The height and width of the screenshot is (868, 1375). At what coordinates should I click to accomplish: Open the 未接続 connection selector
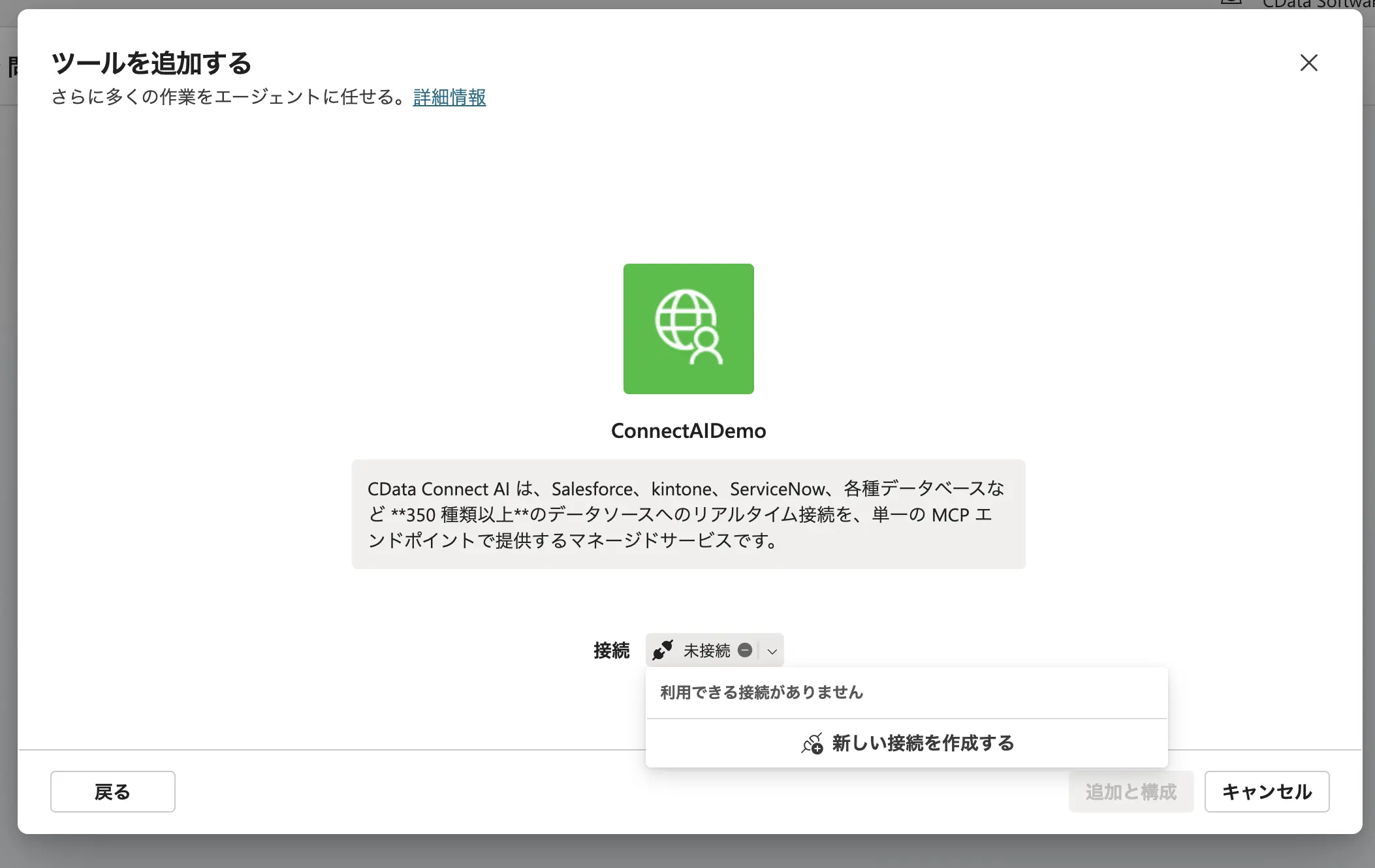pyautogui.click(x=708, y=649)
